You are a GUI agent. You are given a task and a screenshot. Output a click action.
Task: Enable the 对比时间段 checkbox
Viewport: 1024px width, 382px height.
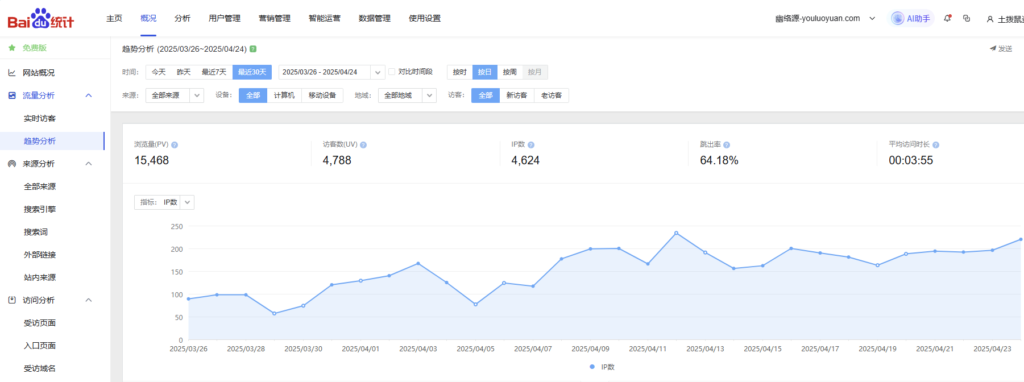click(392, 72)
